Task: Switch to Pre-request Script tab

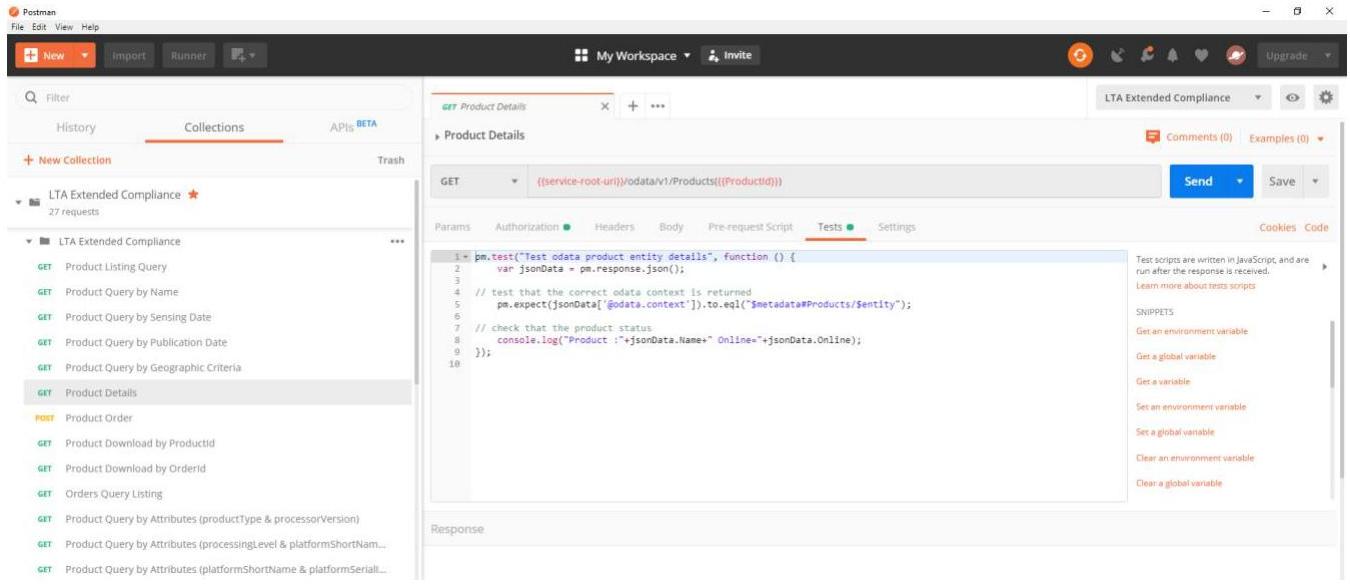Action: click(x=750, y=227)
